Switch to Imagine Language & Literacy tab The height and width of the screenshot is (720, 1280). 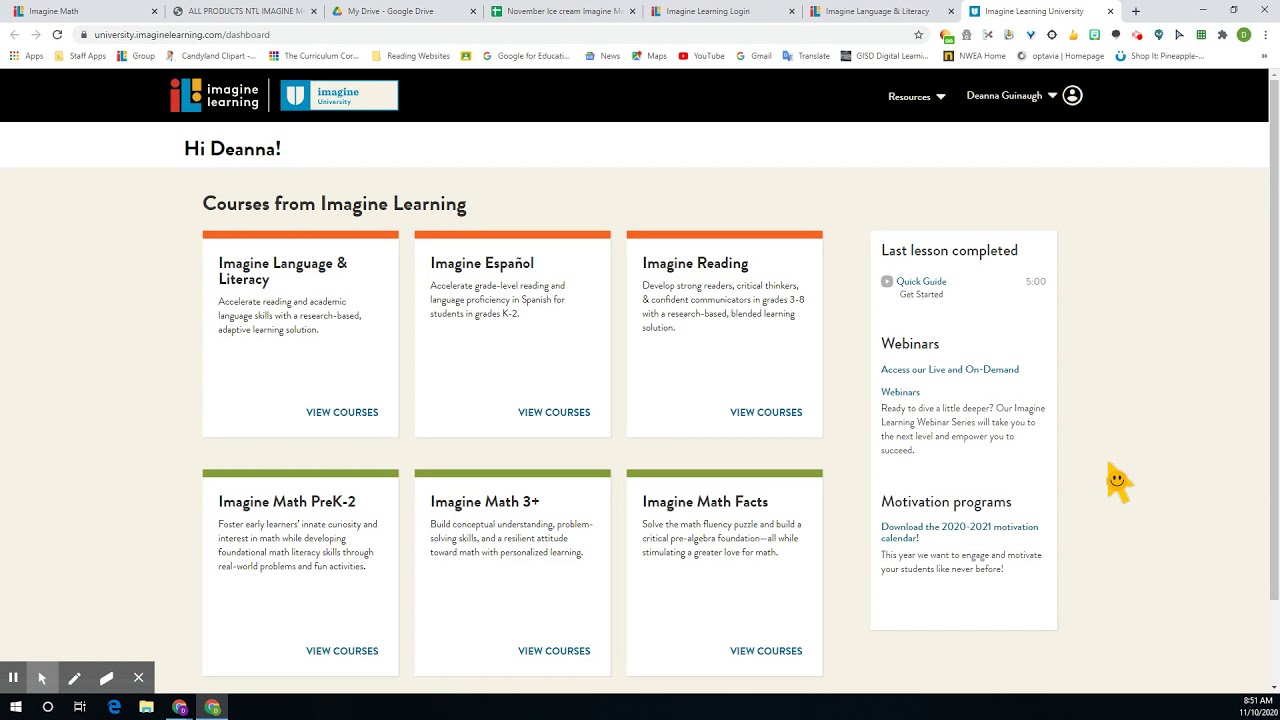pyautogui.click(x=883, y=11)
